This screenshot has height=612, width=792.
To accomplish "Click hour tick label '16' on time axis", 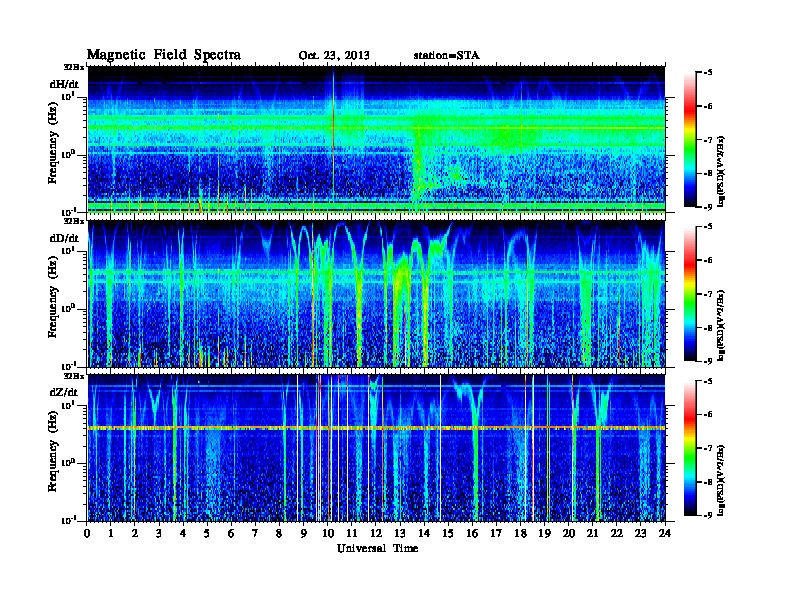I will (472, 533).
